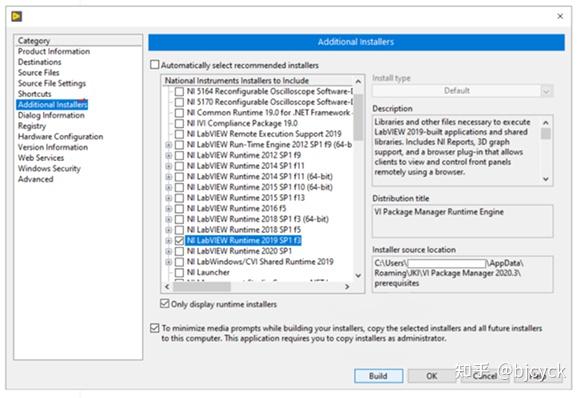Expand NI LabVIEW Runtime 2015 SP1 f13
The image size is (581, 398).
[x=169, y=198]
